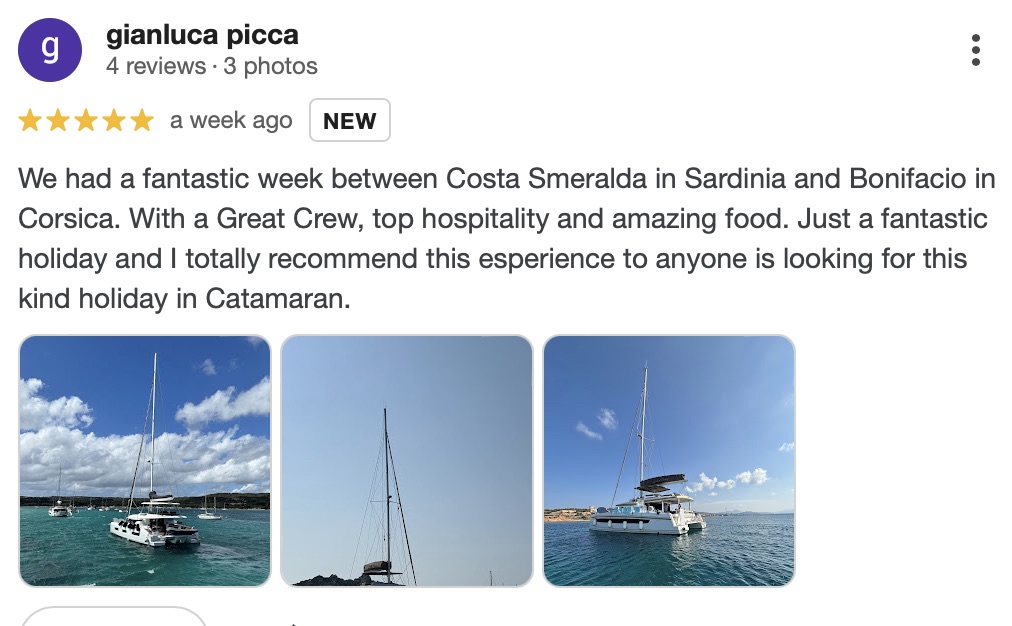Click the purple "g" profile avatar
This screenshot has height=626, width=1012.
[x=51, y=50]
